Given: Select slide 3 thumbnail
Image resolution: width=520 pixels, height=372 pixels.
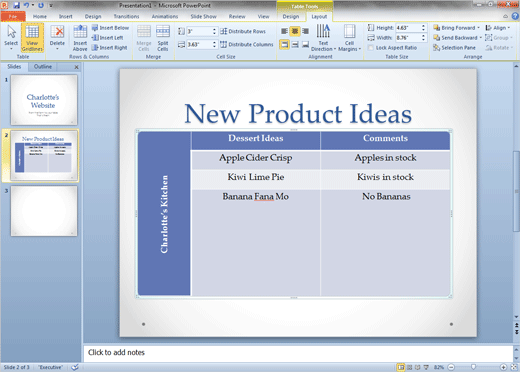Looking at the screenshot, I should click(44, 211).
